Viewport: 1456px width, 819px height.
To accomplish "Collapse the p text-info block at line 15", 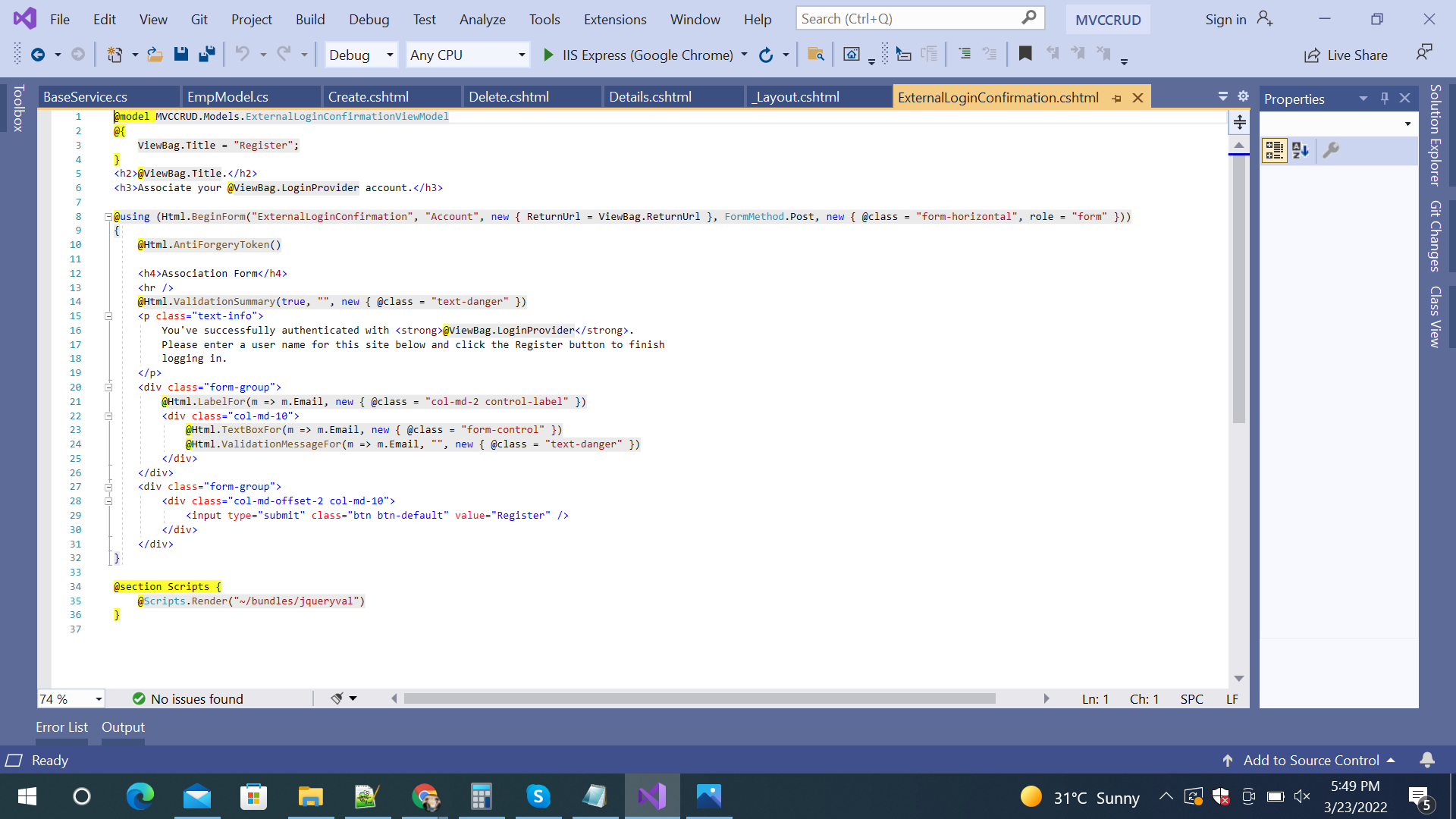I will pos(108,316).
